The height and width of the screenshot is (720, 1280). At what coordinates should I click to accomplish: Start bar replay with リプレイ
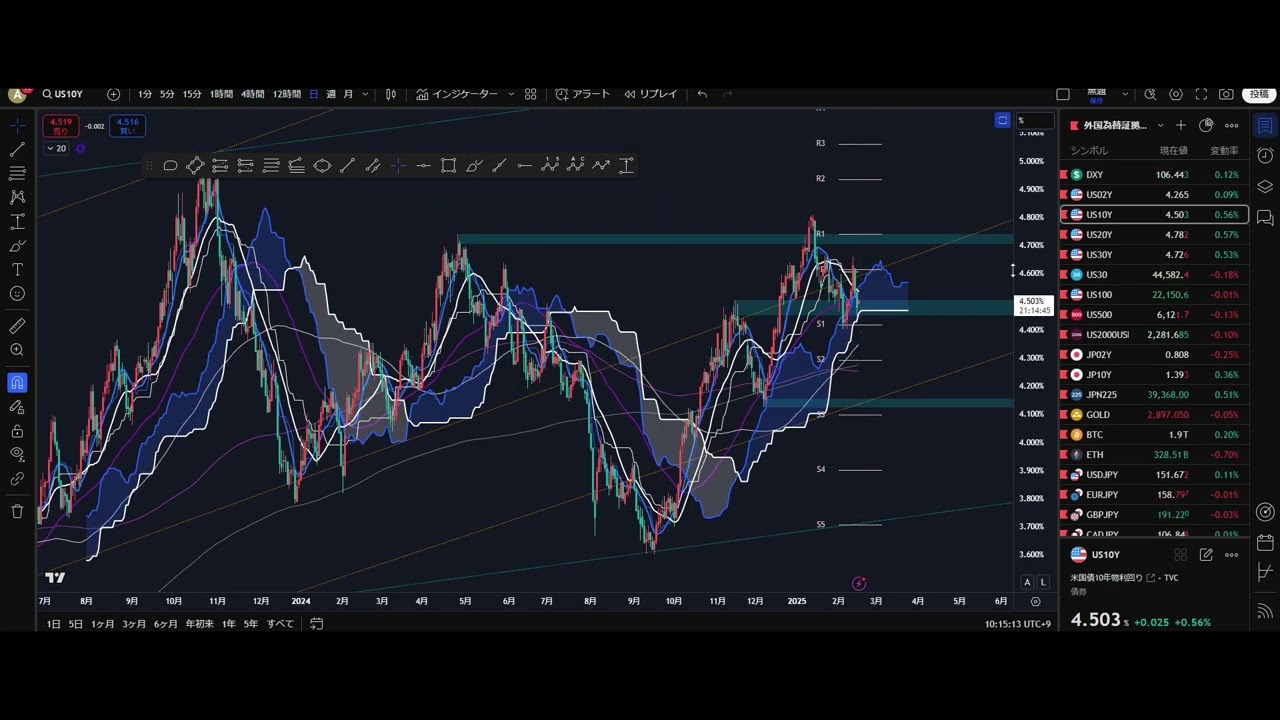click(x=651, y=94)
